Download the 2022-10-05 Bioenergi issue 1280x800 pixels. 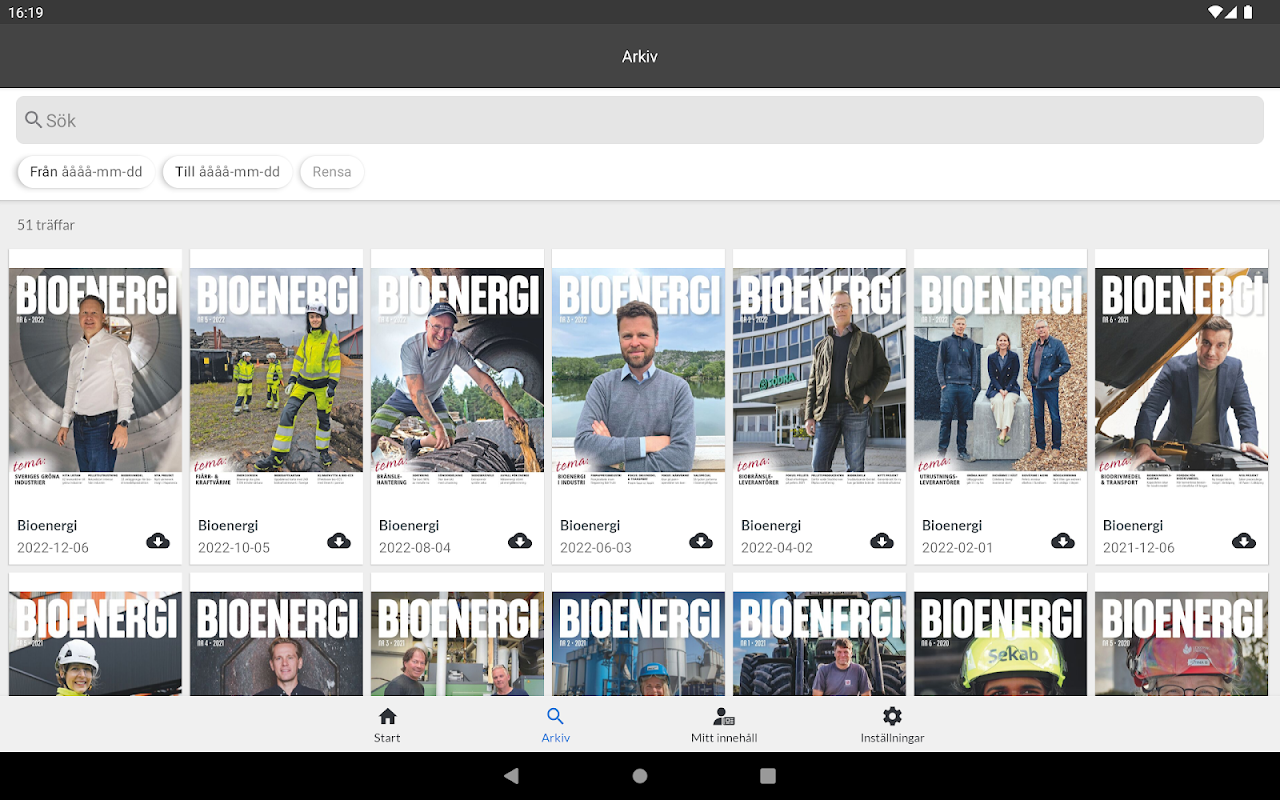pos(339,541)
